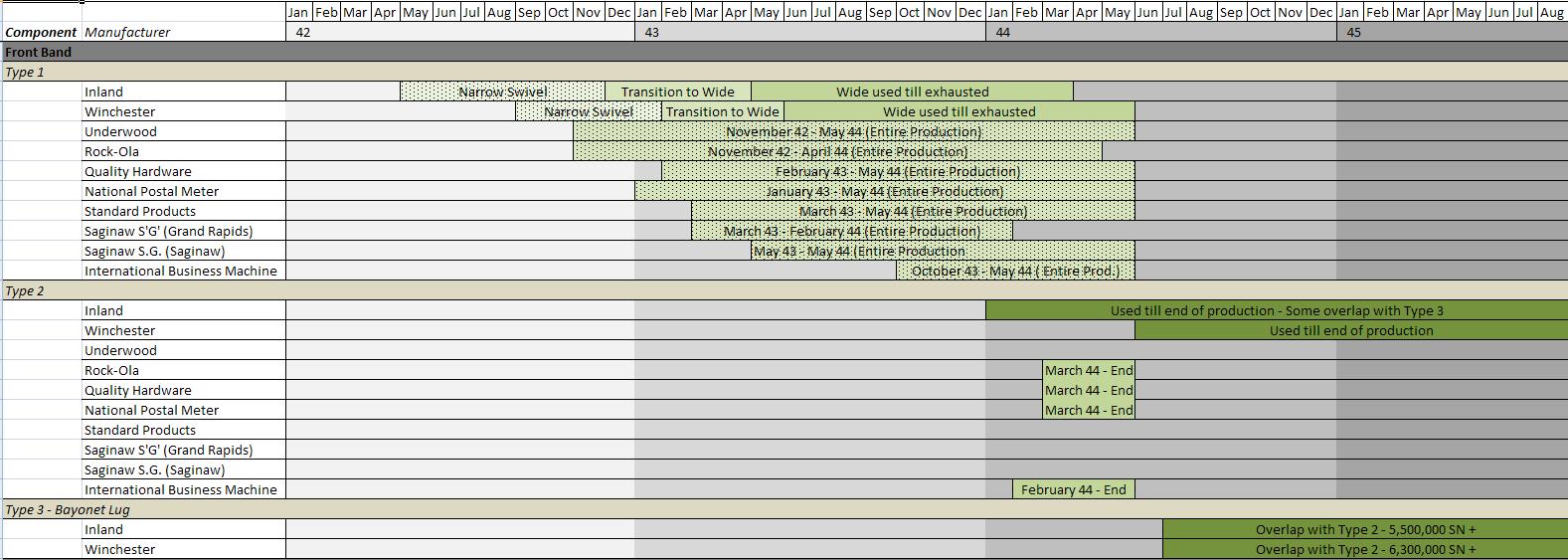This screenshot has width=1568, height=560.
Task: Select Saginaw S'G' (Grand Rapids) under Type 1
Action: (x=184, y=231)
